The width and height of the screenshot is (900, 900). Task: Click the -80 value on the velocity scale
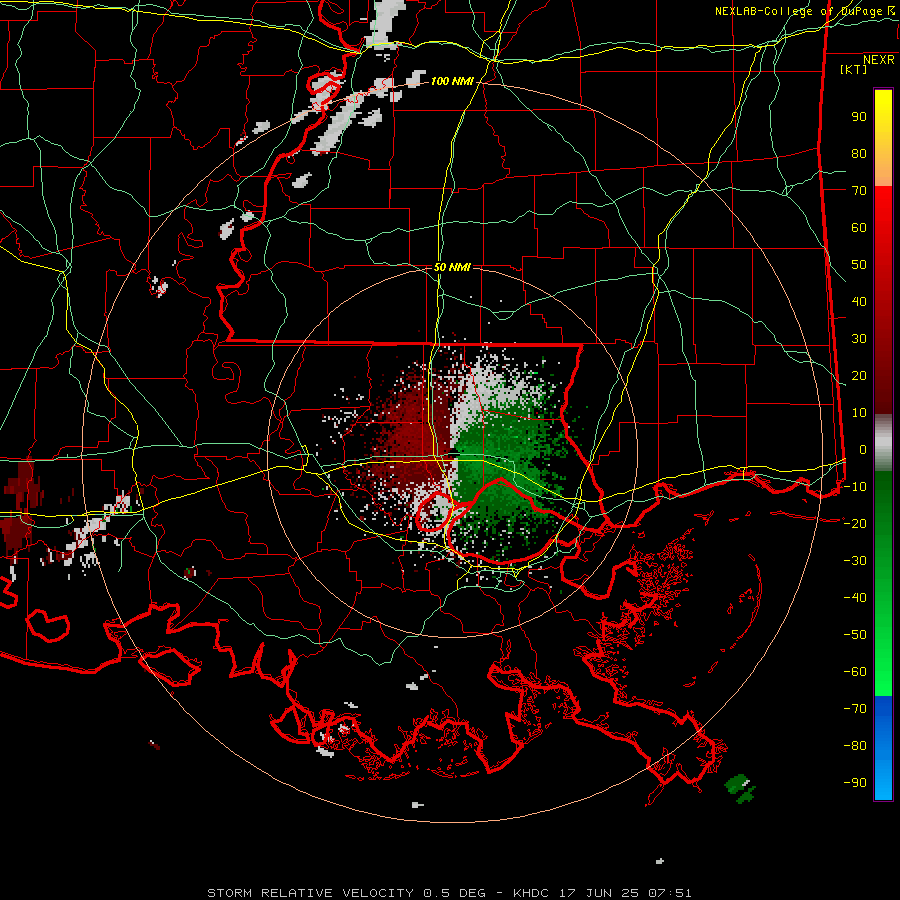tap(855, 746)
